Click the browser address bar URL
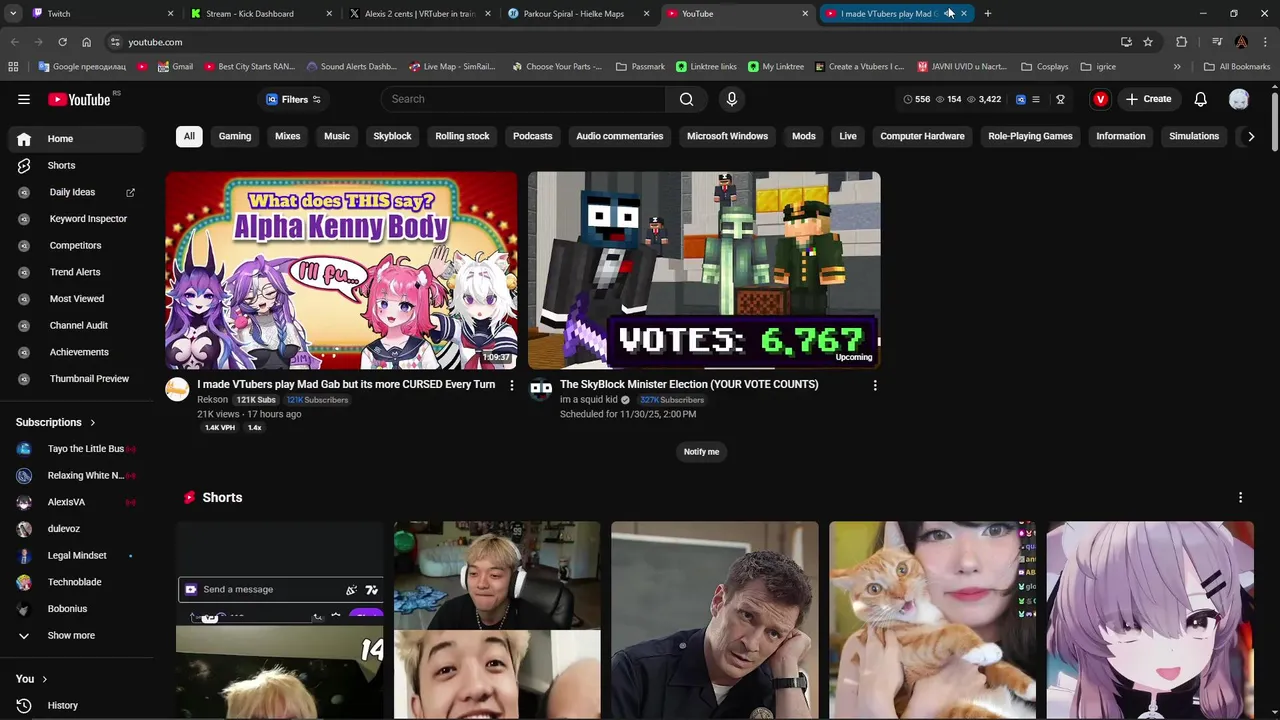This screenshot has width=1280, height=720. [155, 42]
